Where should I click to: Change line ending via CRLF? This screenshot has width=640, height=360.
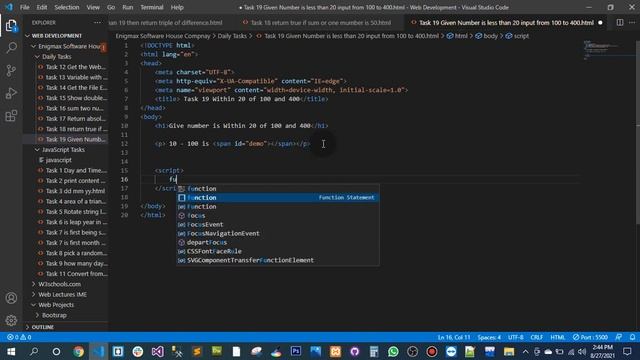point(536,337)
